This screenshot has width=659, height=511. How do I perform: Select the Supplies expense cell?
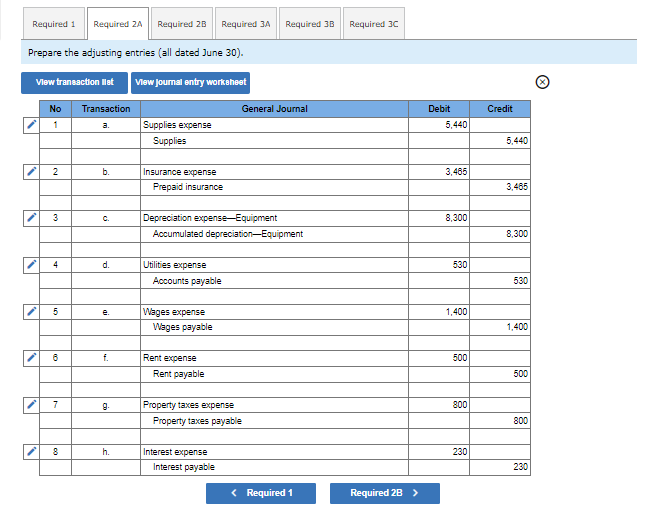pyautogui.click(x=274, y=125)
